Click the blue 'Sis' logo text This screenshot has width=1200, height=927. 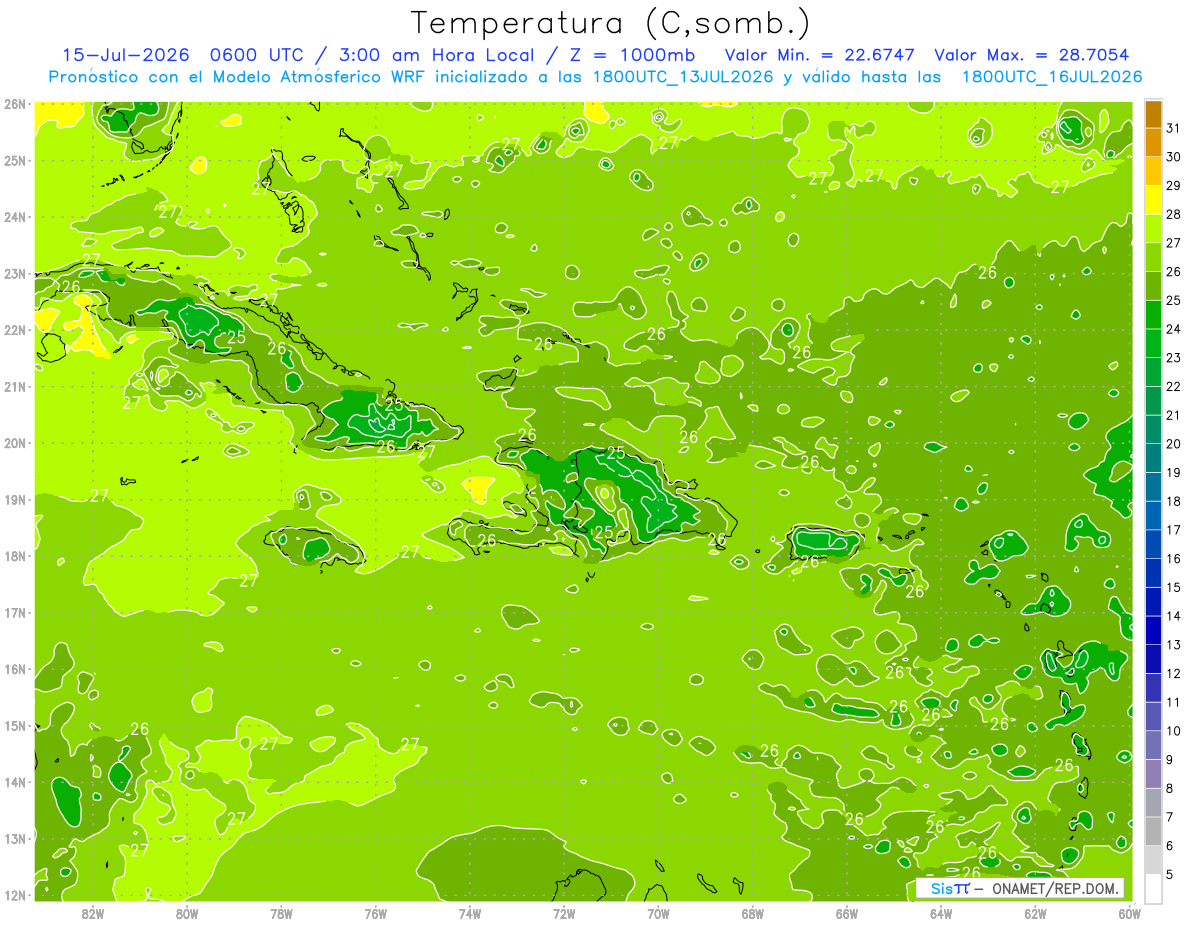coord(941,888)
